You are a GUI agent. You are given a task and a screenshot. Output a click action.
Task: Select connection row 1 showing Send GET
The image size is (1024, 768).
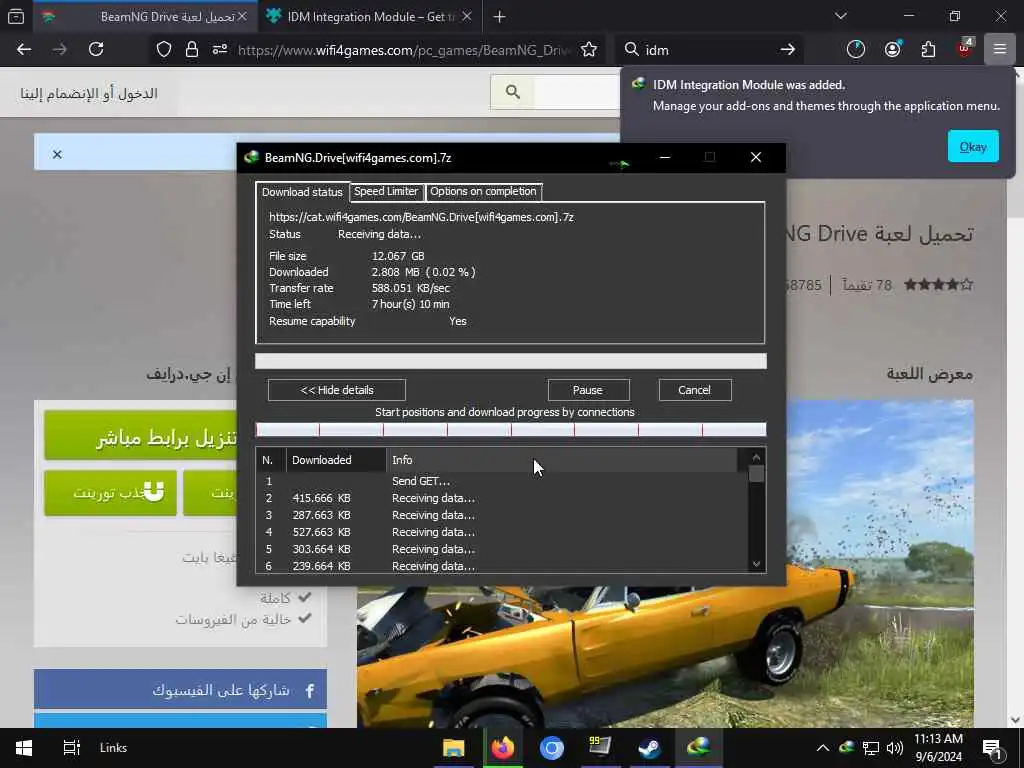click(x=502, y=481)
